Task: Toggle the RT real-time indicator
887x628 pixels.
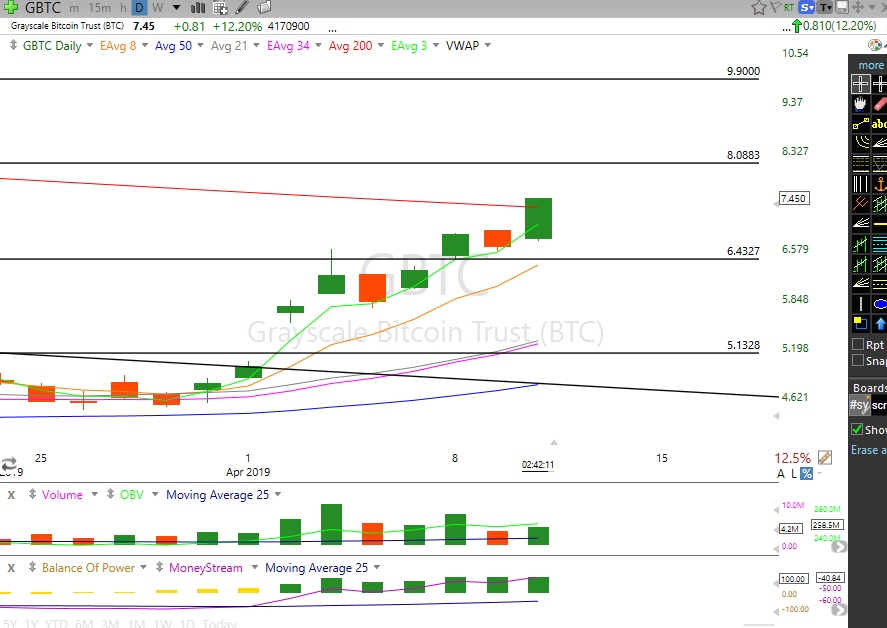Action: pyautogui.click(x=789, y=8)
